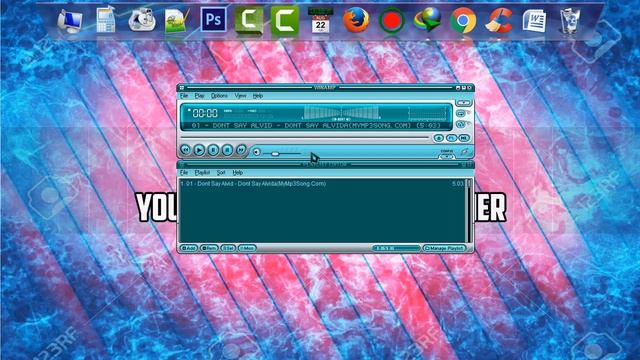Toggle the Winamp media library ML button
The height and width of the screenshot is (360, 640).
pos(464,138)
